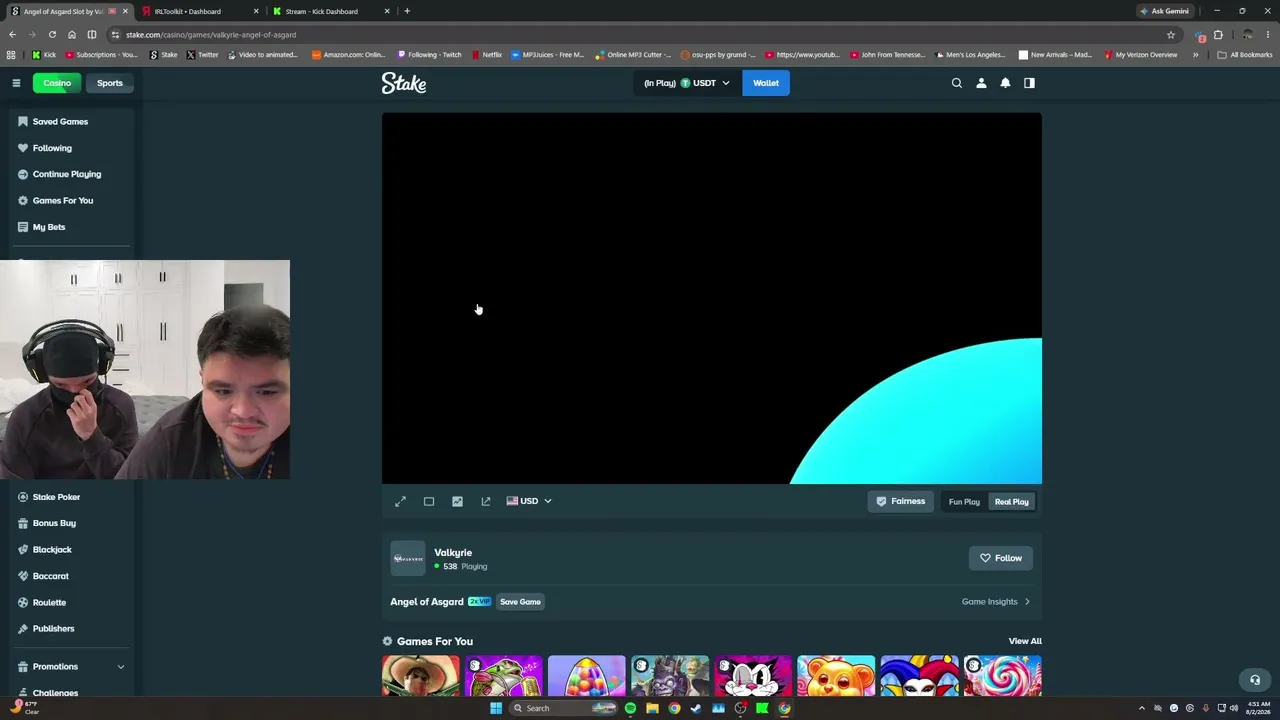
Task: Open Following in sidebar
Action: click(x=52, y=148)
